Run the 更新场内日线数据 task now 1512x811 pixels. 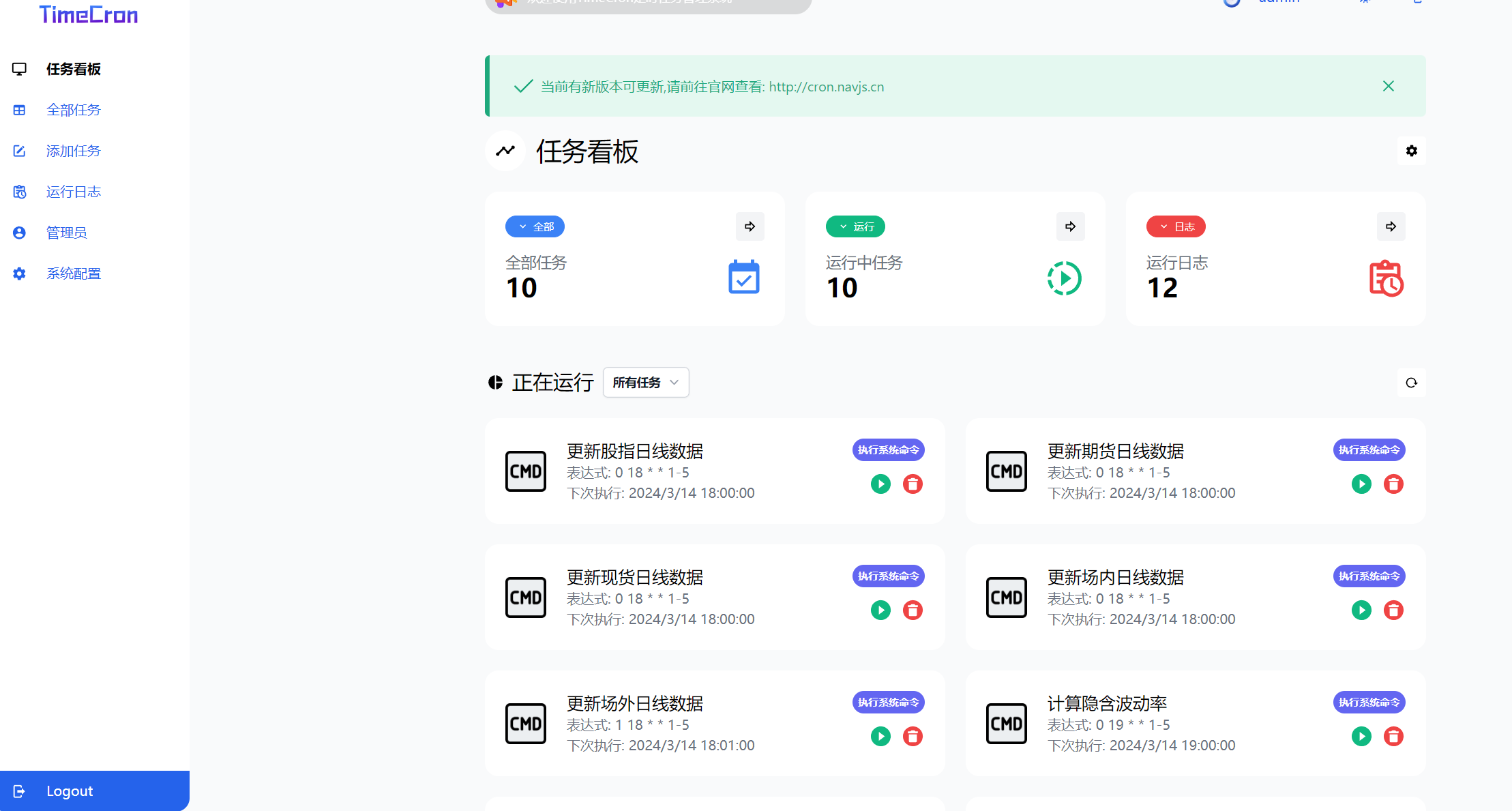[1361, 610]
